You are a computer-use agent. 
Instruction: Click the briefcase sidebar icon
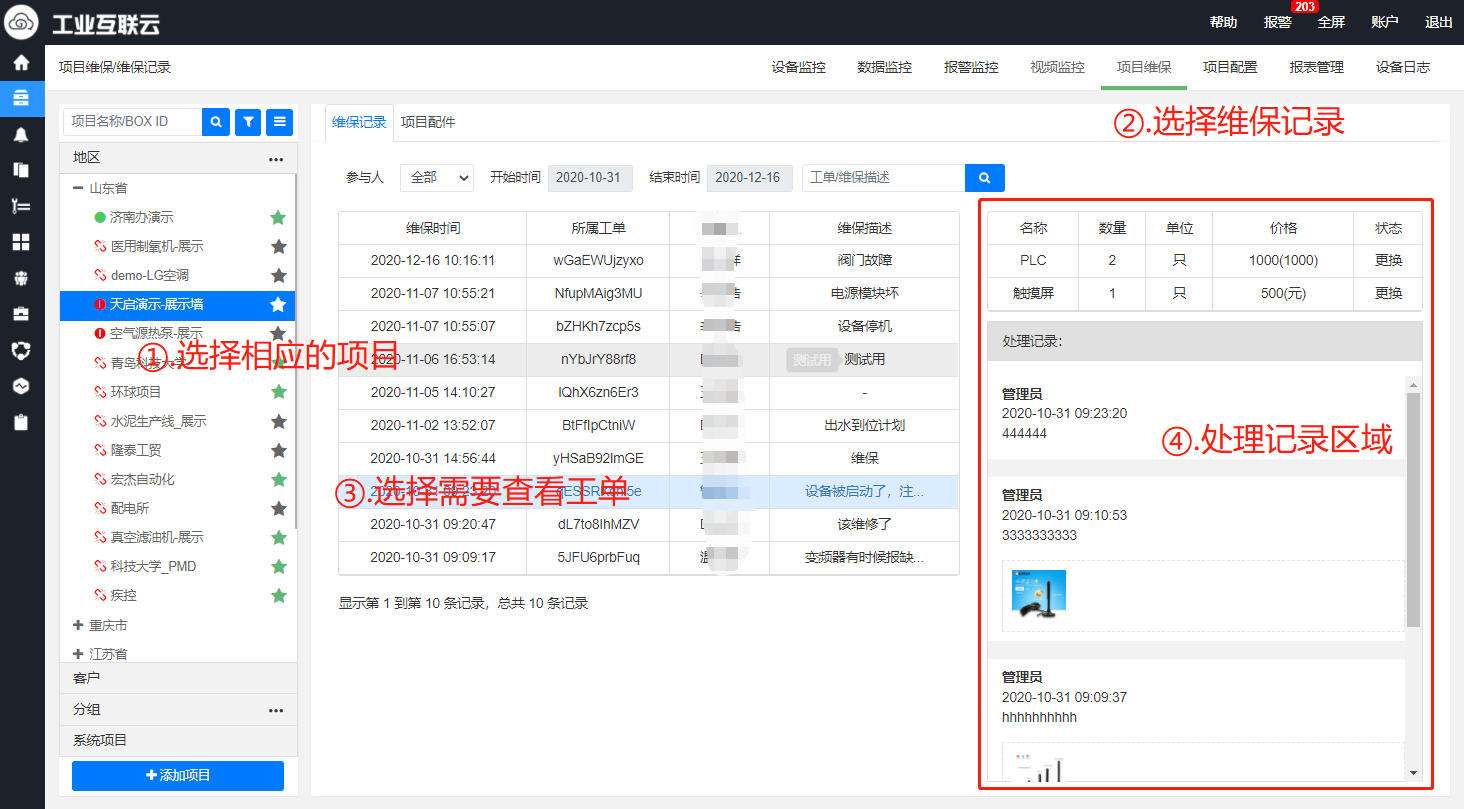[21, 314]
